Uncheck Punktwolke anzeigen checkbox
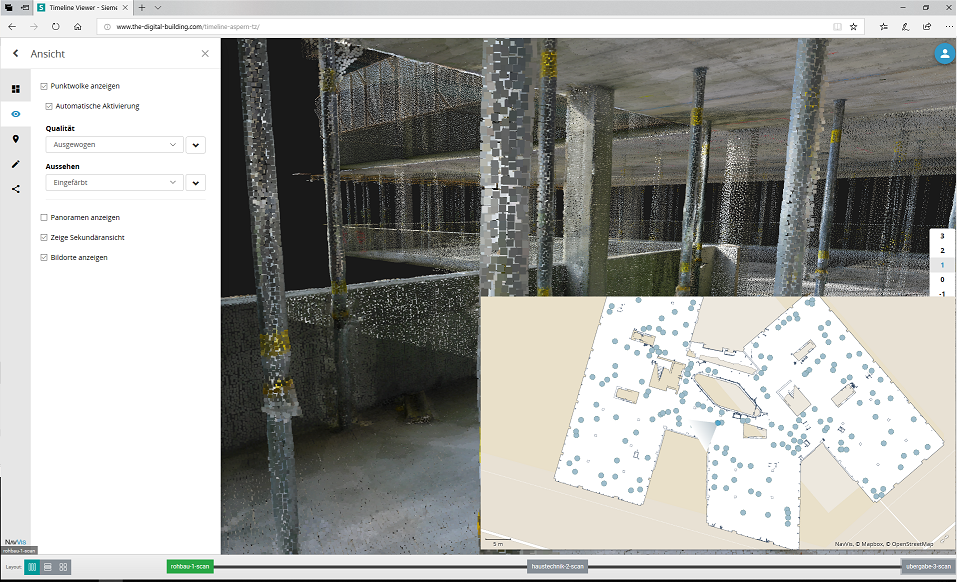957x582 pixels. coord(44,86)
